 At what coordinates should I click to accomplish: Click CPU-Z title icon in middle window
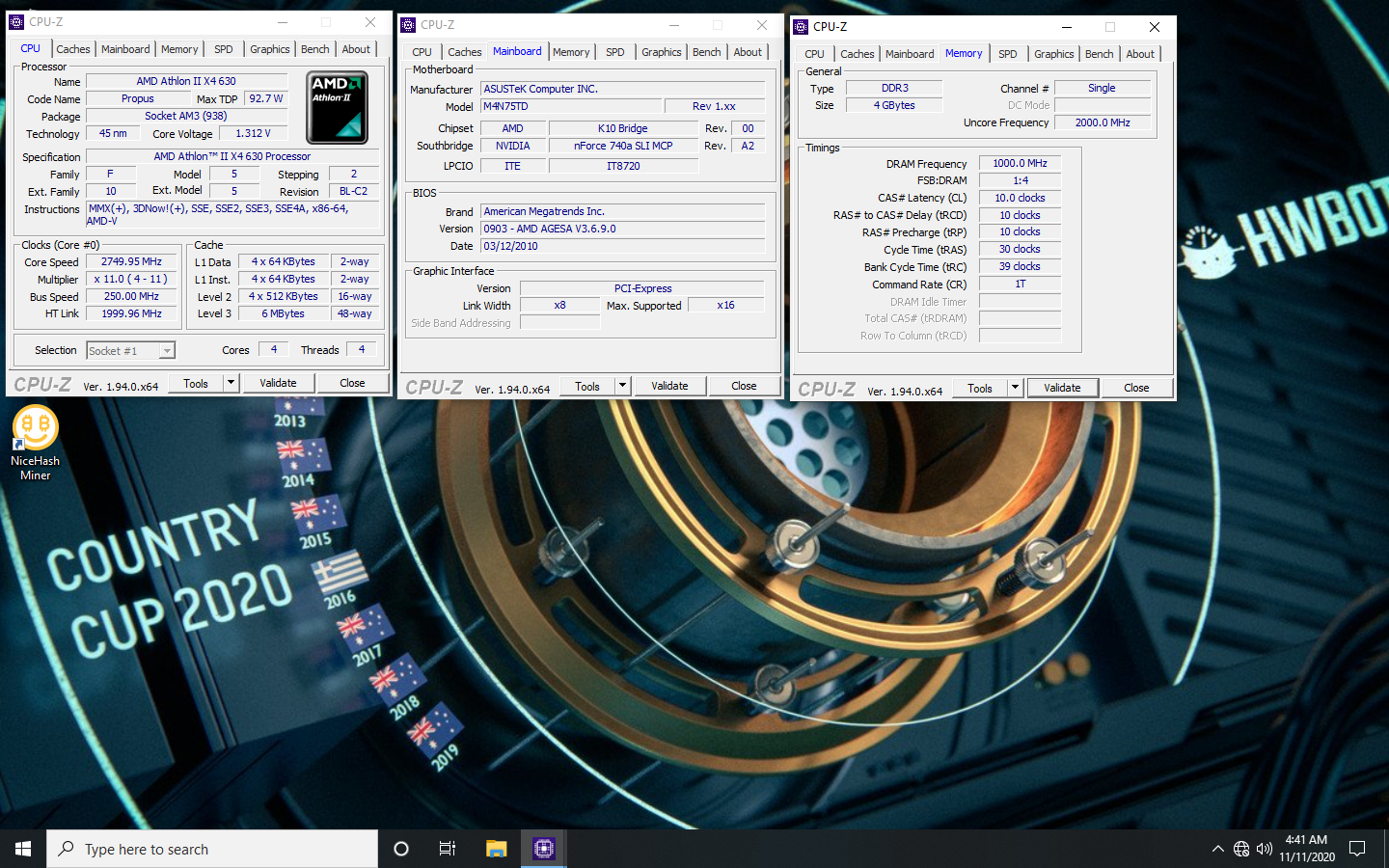pos(408,25)
